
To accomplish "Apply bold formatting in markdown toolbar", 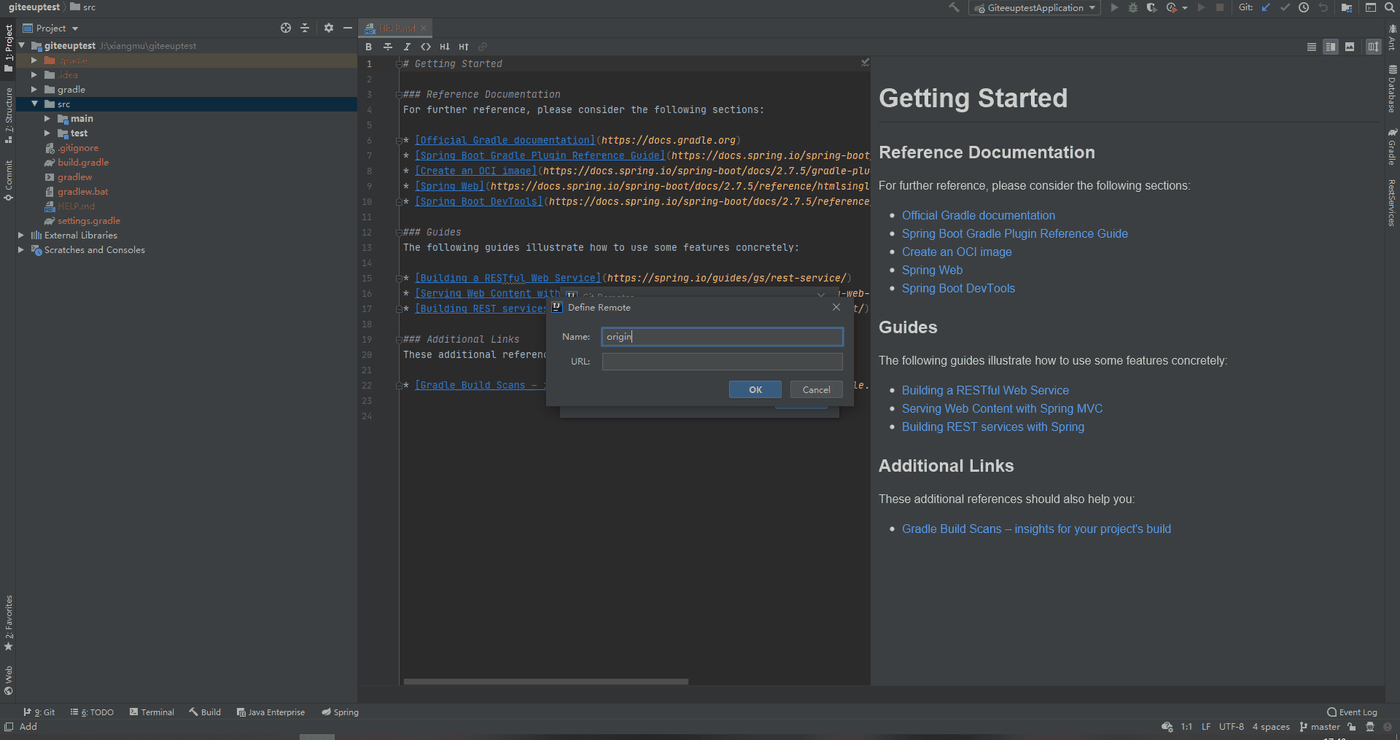I will tap(369, 47).
